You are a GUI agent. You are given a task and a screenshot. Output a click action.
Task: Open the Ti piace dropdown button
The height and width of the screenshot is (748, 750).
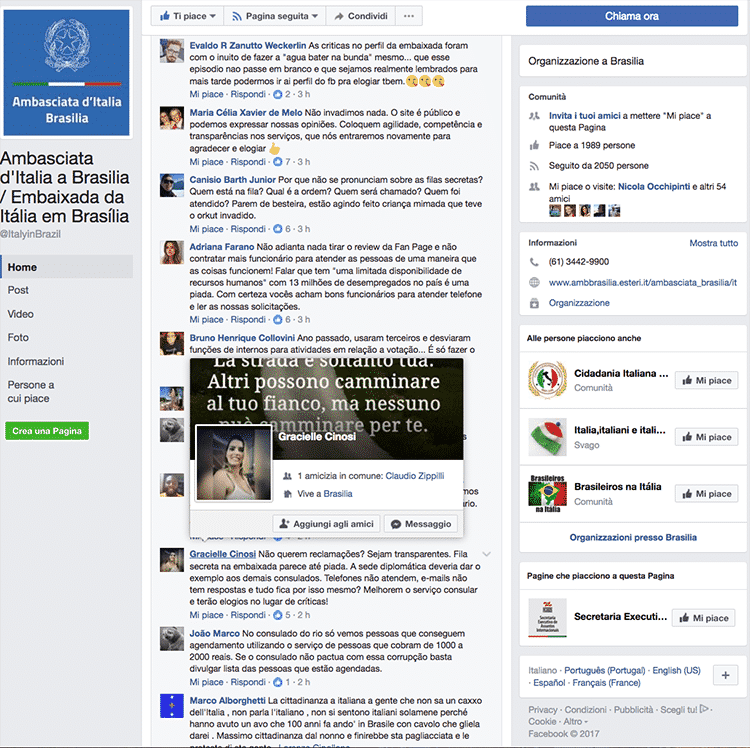click(188, 16)
